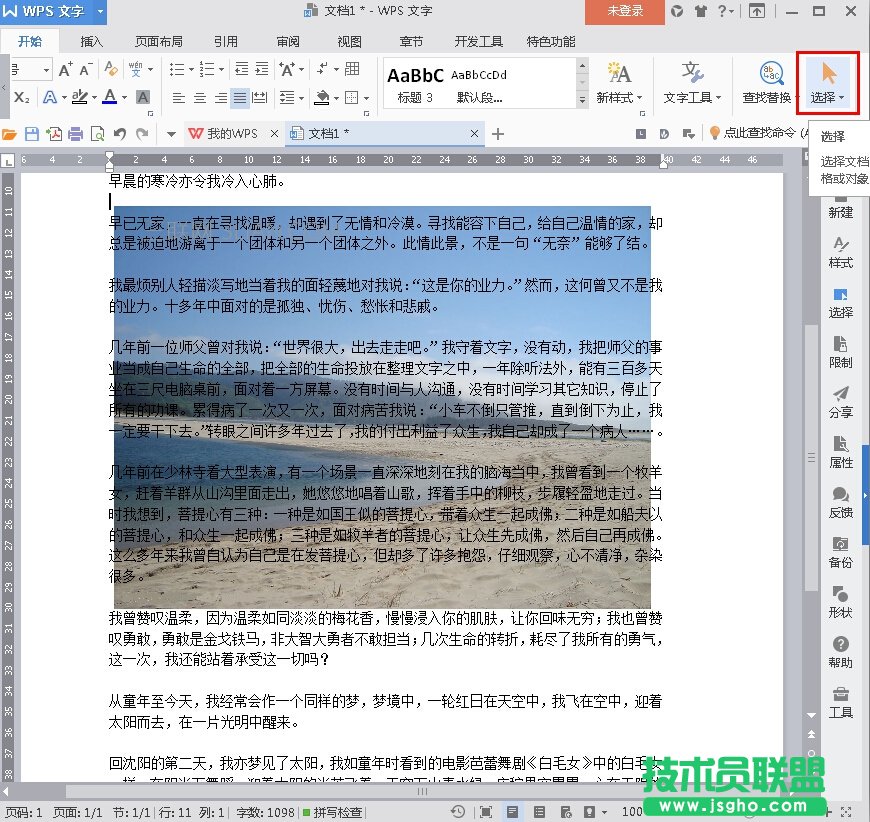The height and width of the screenshot is (822, 870).
Task: Expand the font color dropdown arrow
Action: point(123,98)
